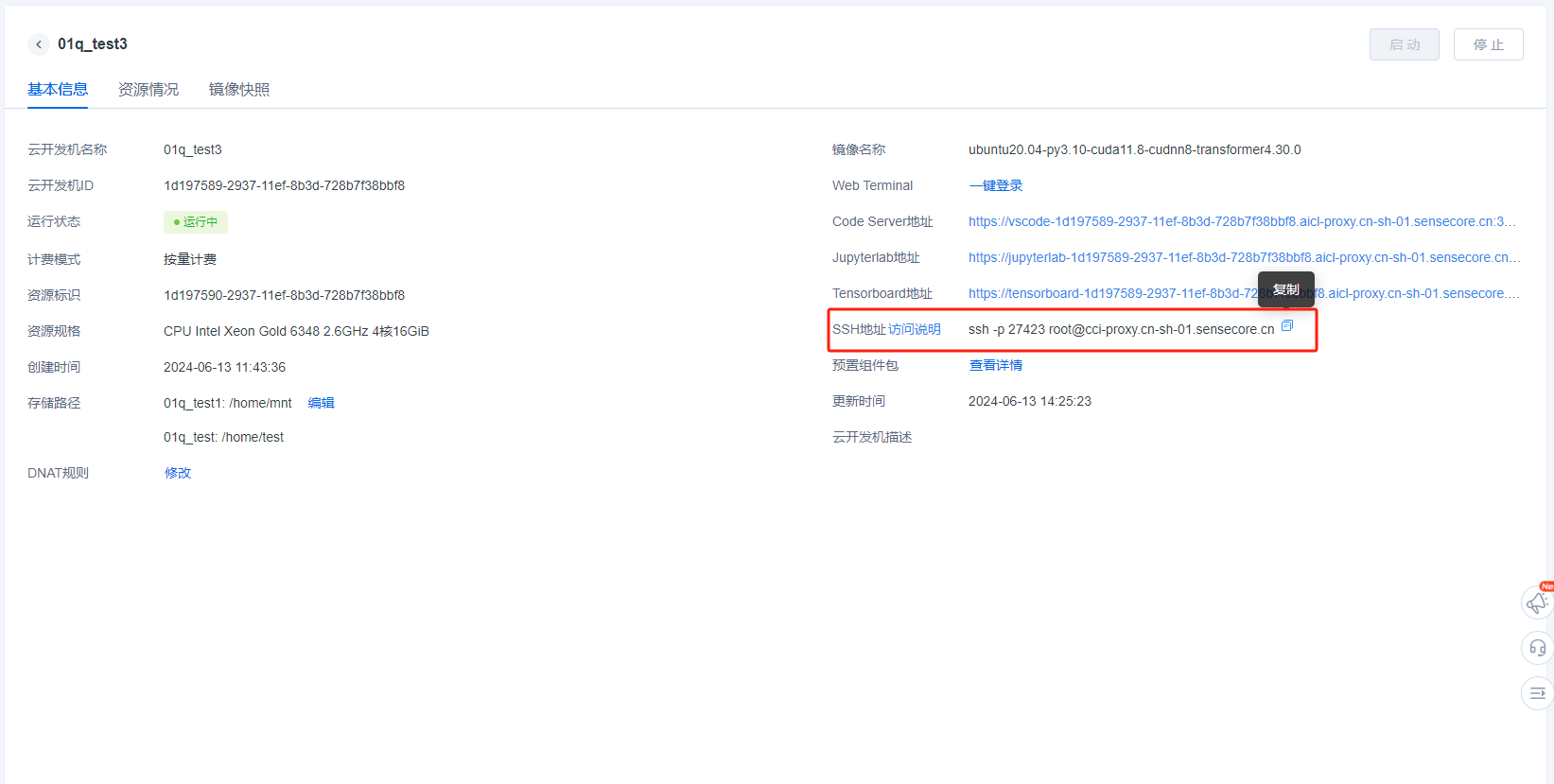The height and width of the screenshot is (784, 1554).
Task: Open the Code Server vscode URL
Action: point(1242,221)
